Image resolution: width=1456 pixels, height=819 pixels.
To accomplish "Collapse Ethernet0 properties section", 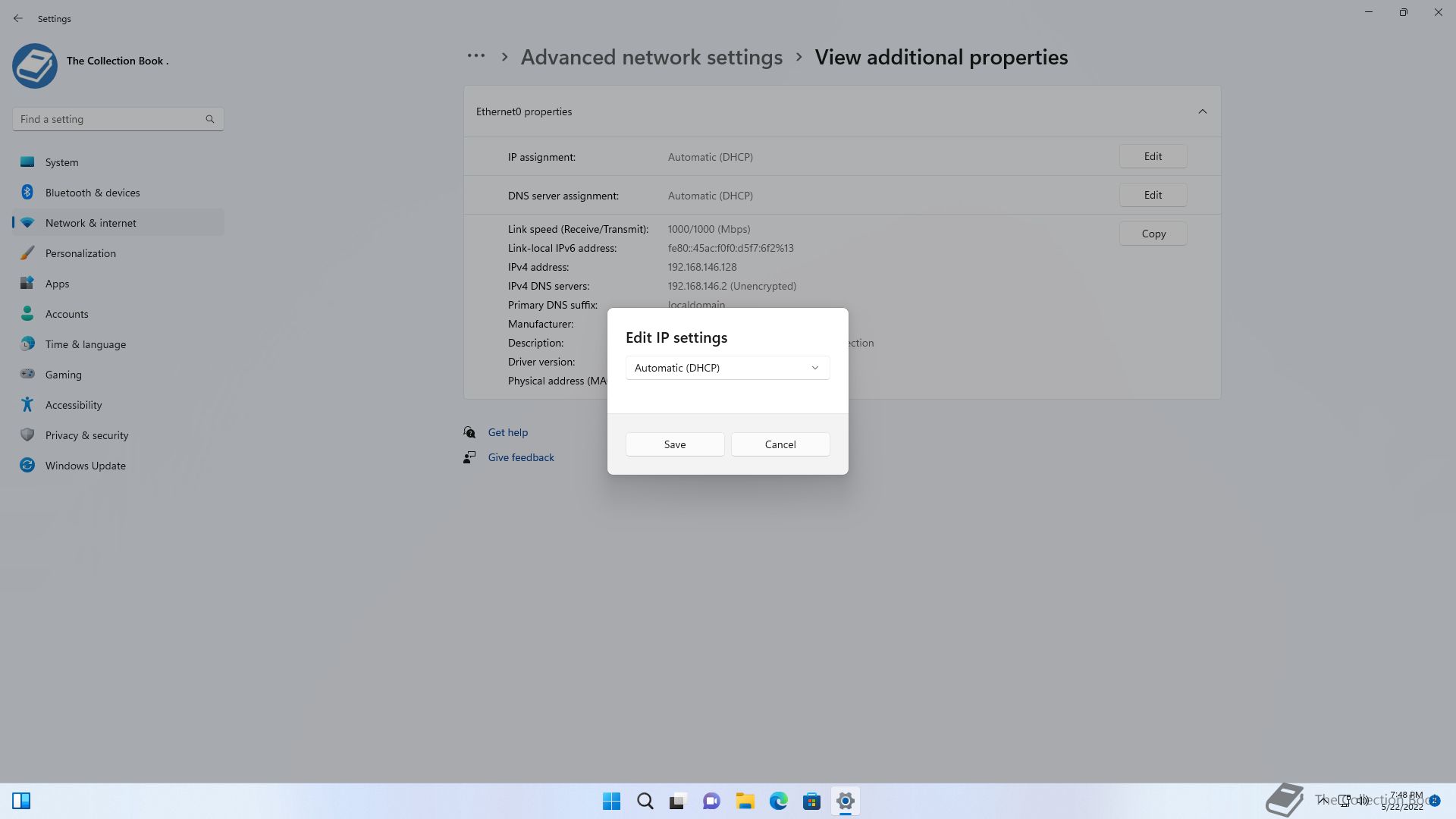I will [1202, 111].
